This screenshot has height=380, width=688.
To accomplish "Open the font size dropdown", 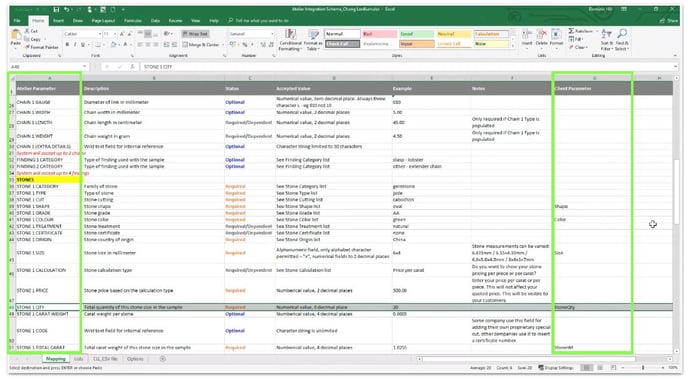I will (x=115, y=34).
